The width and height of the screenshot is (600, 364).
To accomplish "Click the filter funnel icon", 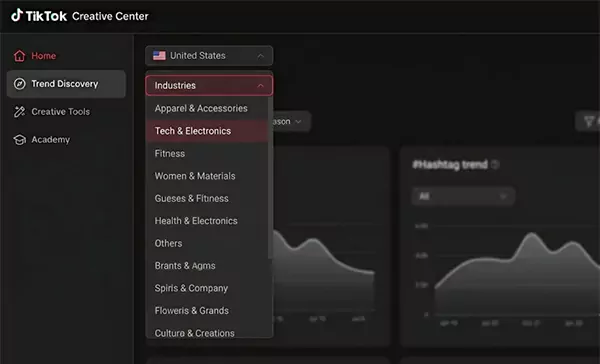I will point(589,122).
